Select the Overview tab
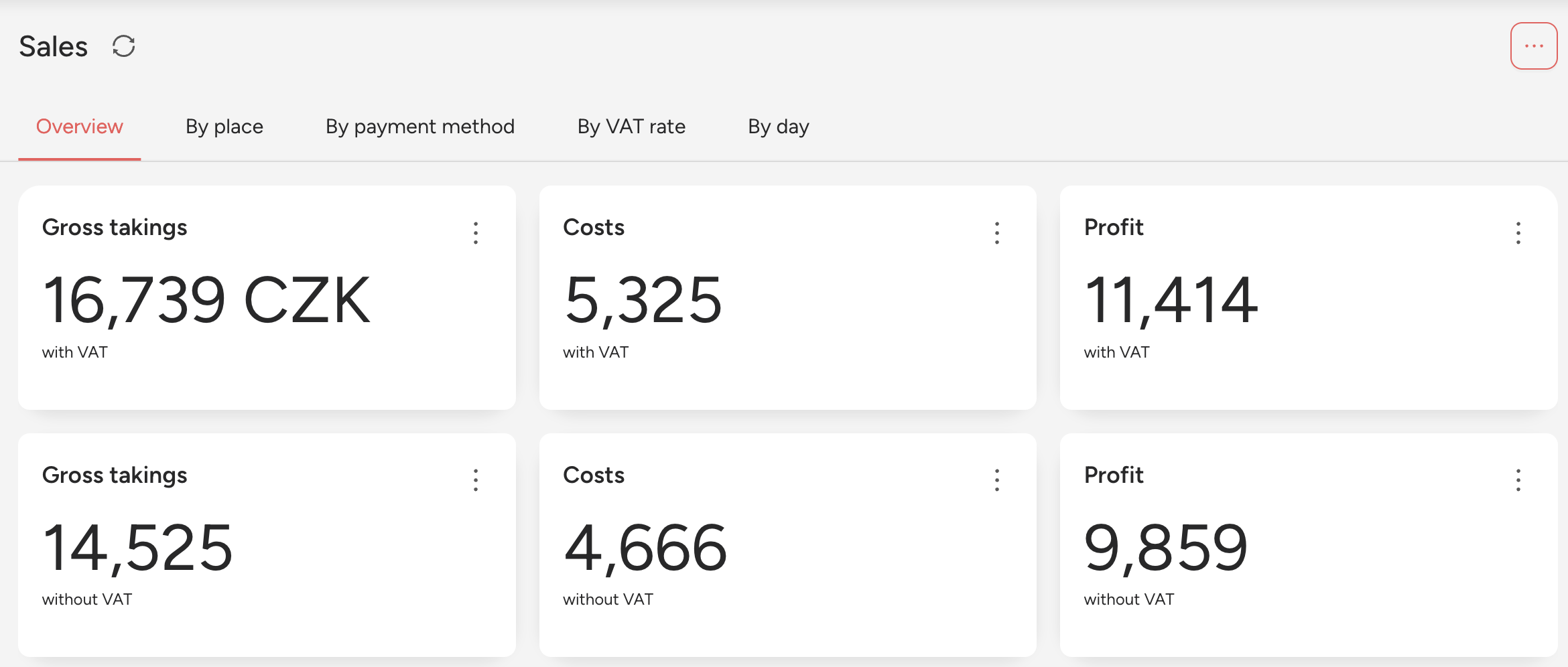1568x667 pixels. point(80,127)
